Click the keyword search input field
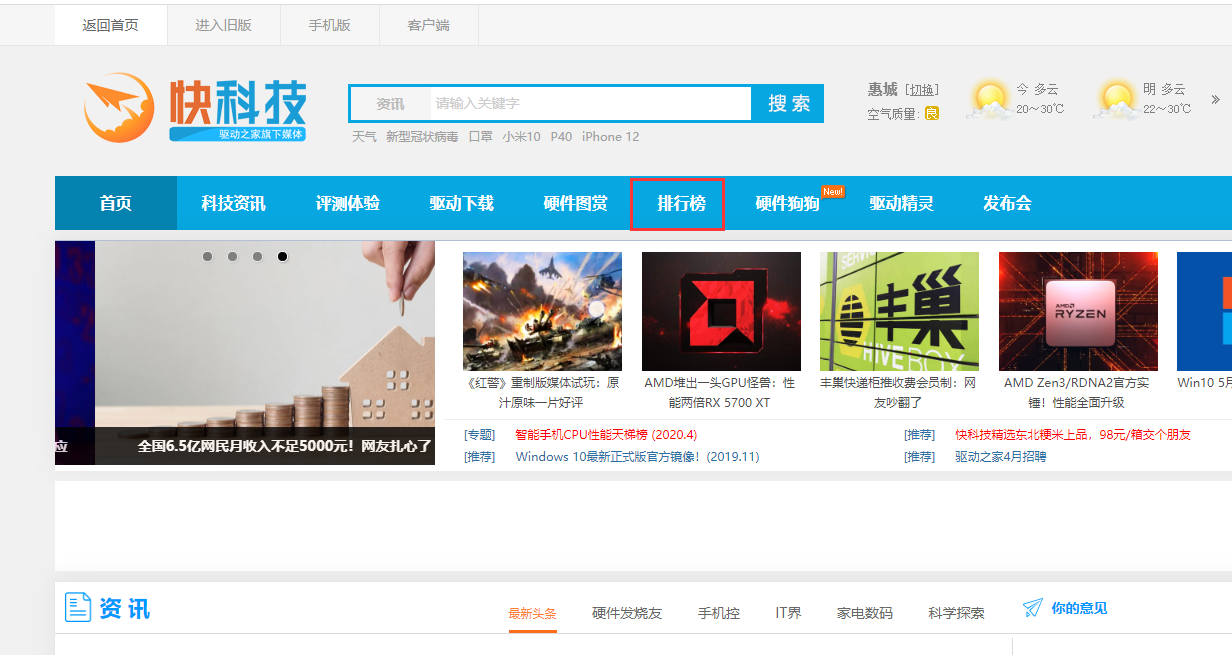Image resolution: width=1232 pixels, height=655 pixels. tap(590, 104)
